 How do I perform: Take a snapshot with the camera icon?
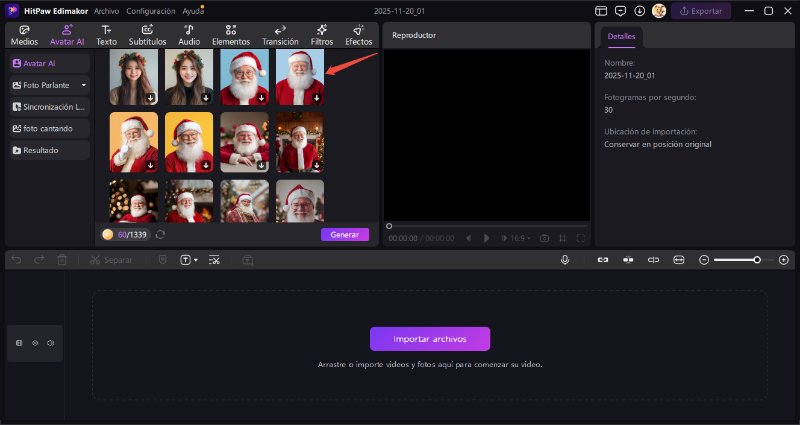pos(544,238)
